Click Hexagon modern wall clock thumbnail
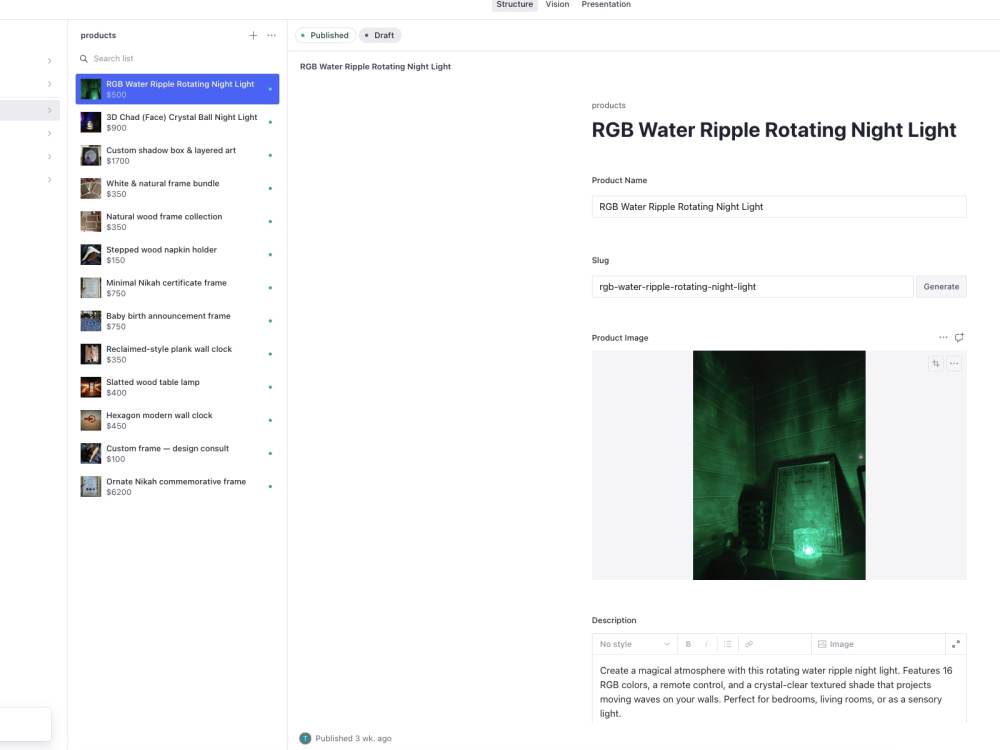Image resolution: width=1000 pixels, height=750 pixels. [x=91, y=421]
